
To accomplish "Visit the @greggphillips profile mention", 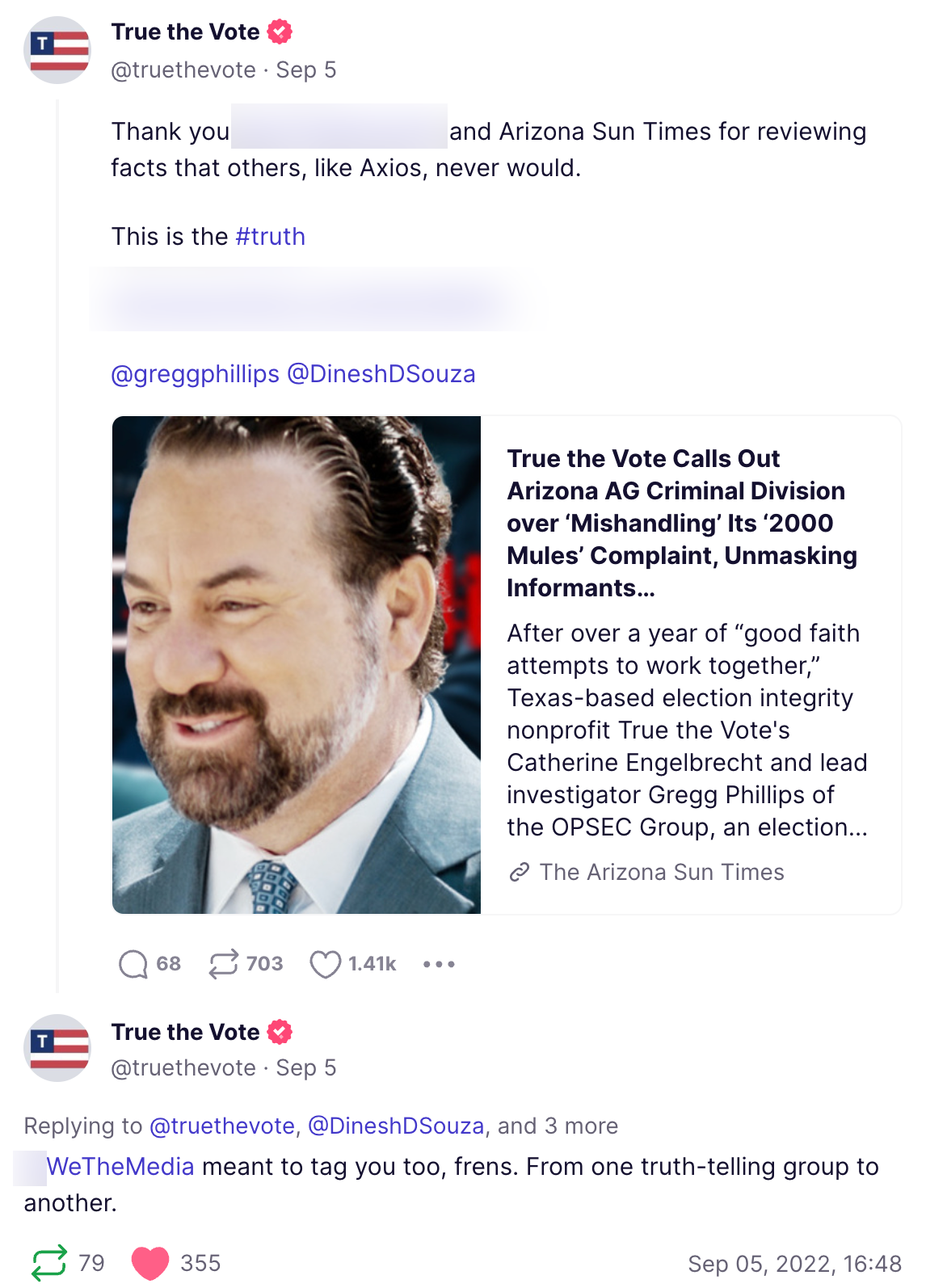I will tap(196, 374).
